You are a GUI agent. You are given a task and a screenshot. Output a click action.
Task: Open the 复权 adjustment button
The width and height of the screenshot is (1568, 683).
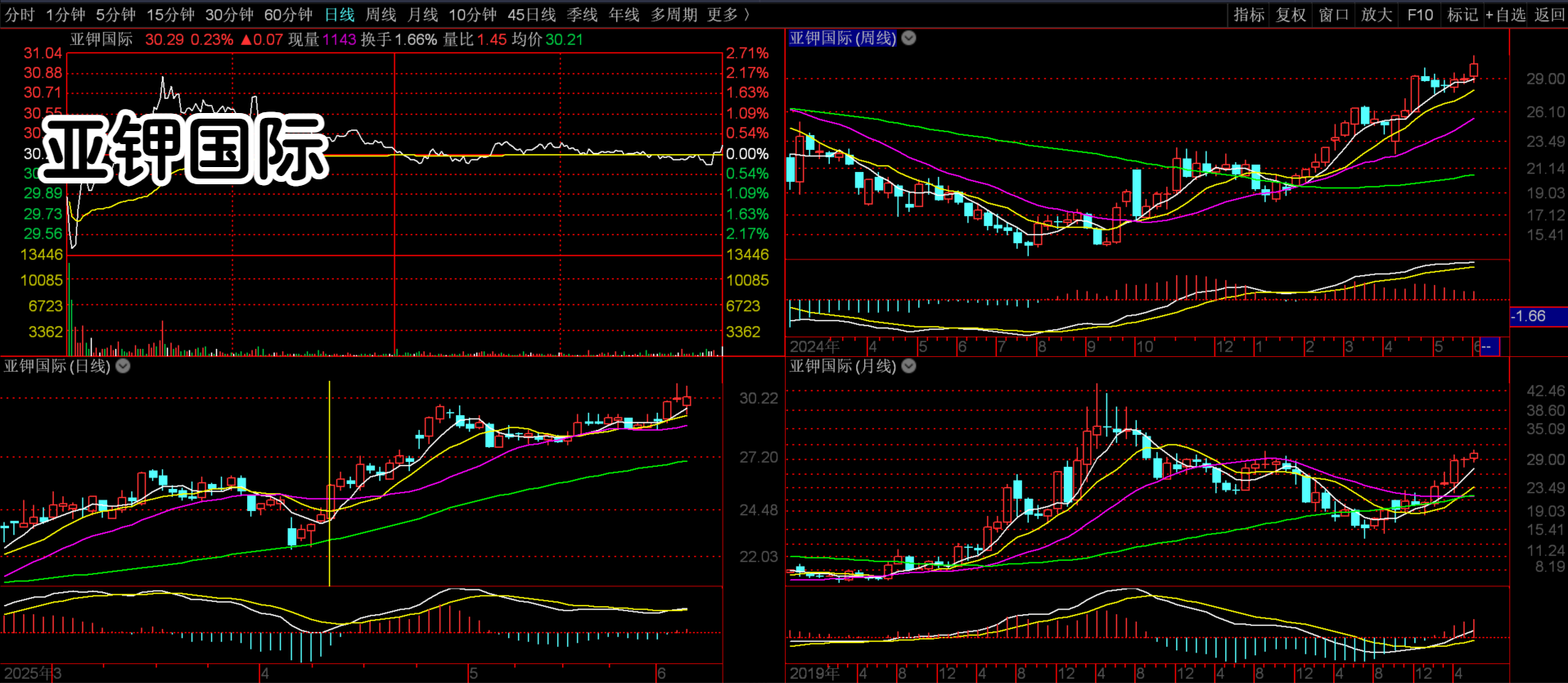[x=1291, y=15]
